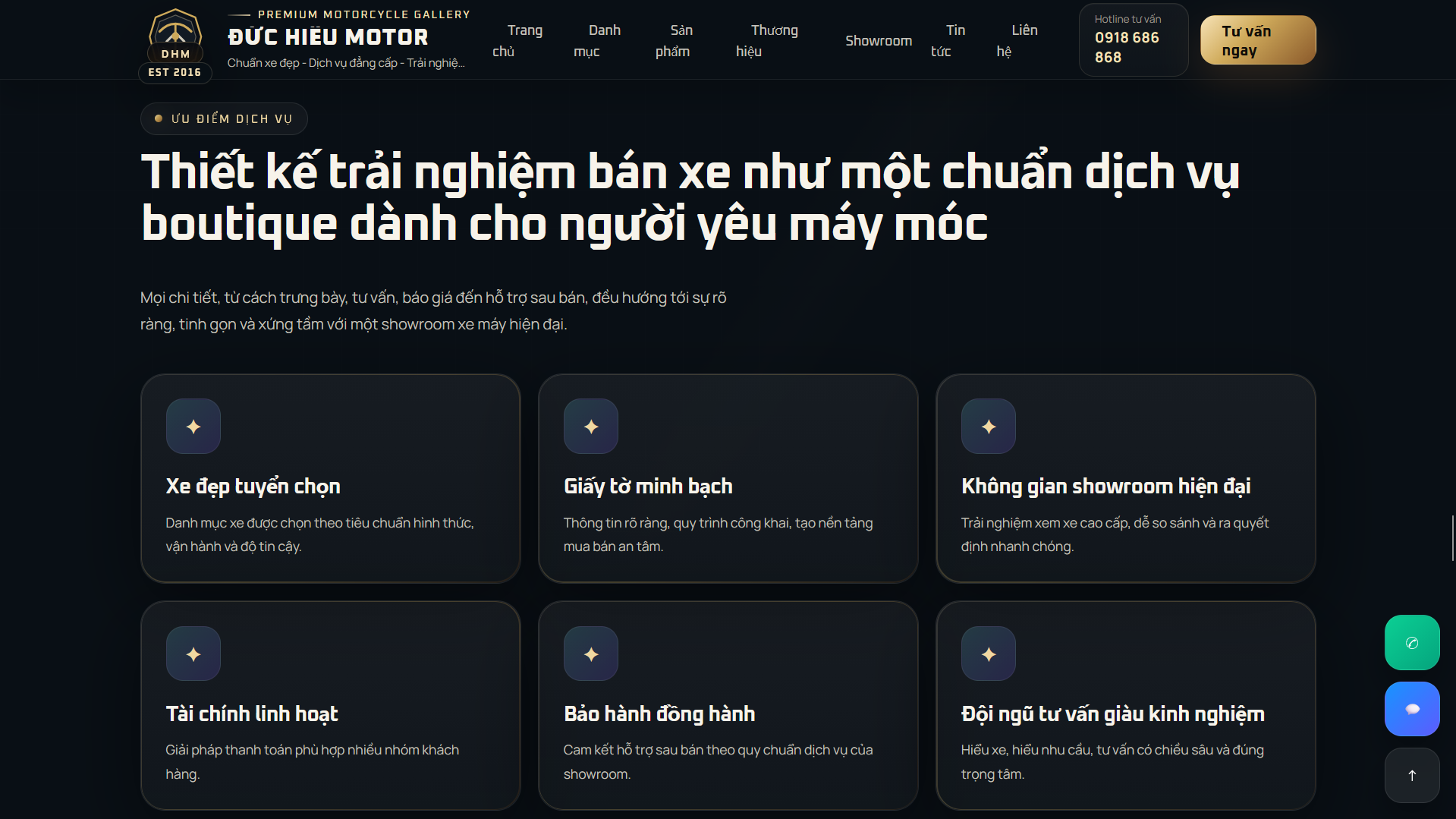Click the 'ƯU ĐIỂM DỊCH VỤ' badge
The width and height of the screenshot is (1456, 819).
pos(223,118)
